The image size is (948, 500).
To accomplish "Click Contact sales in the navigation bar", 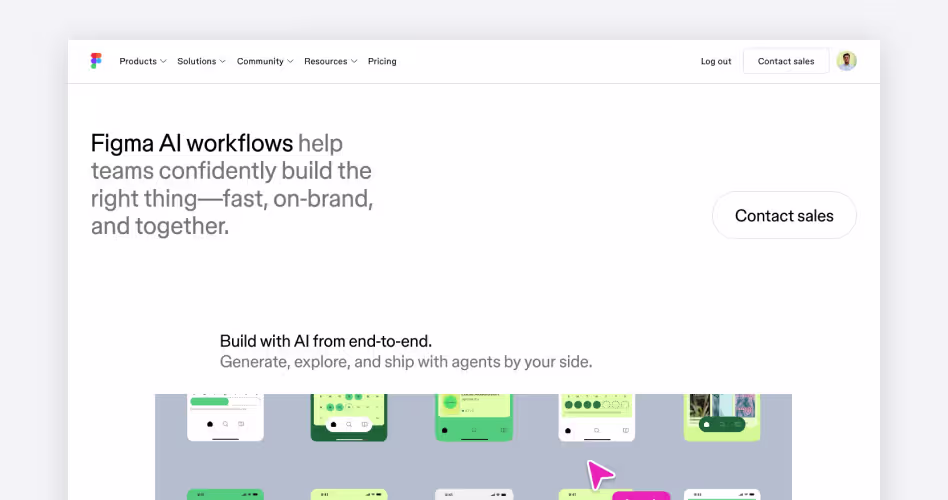I will tap(786, 61).
